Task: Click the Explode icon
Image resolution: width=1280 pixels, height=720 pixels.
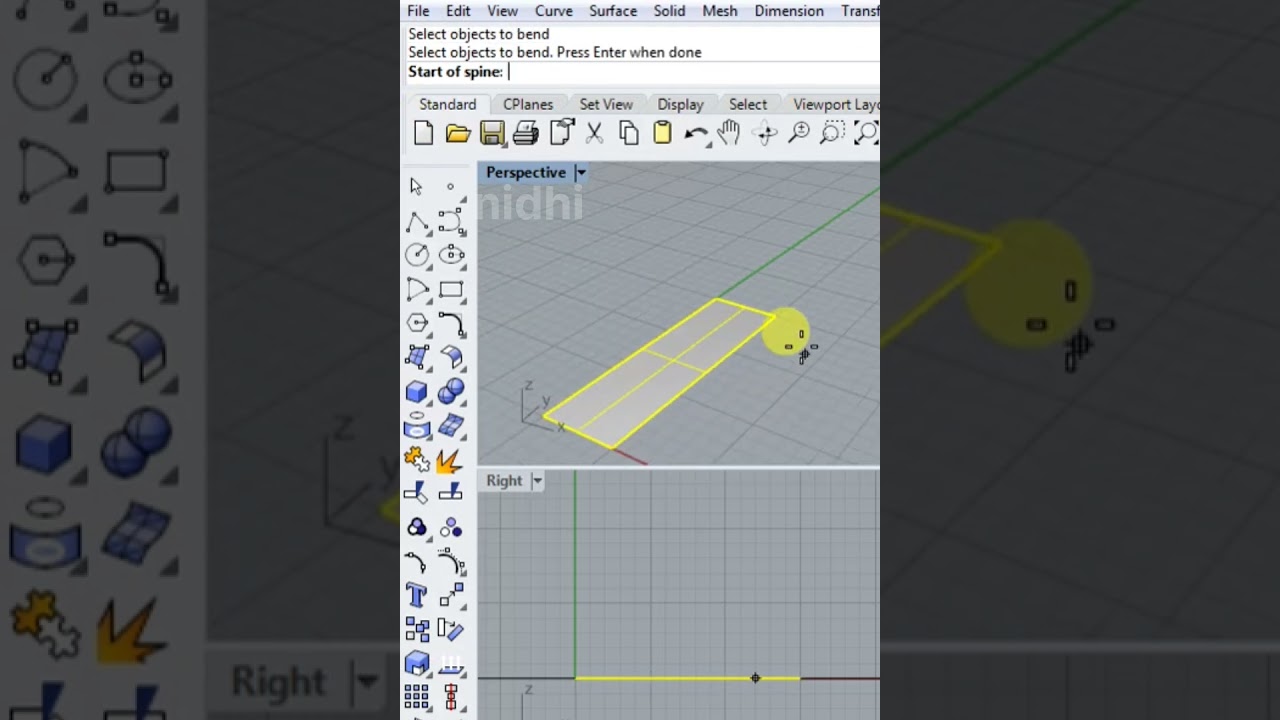Action: [x=450, y=460]
